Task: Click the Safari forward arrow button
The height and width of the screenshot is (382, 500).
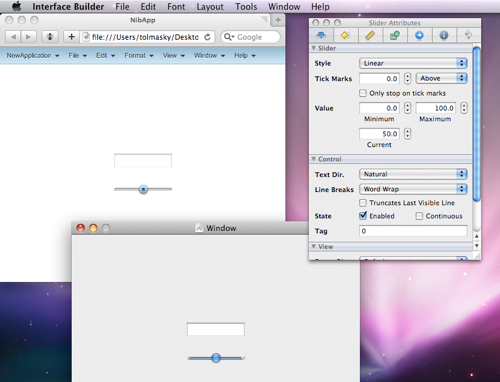Action: [x=28, y=37]
